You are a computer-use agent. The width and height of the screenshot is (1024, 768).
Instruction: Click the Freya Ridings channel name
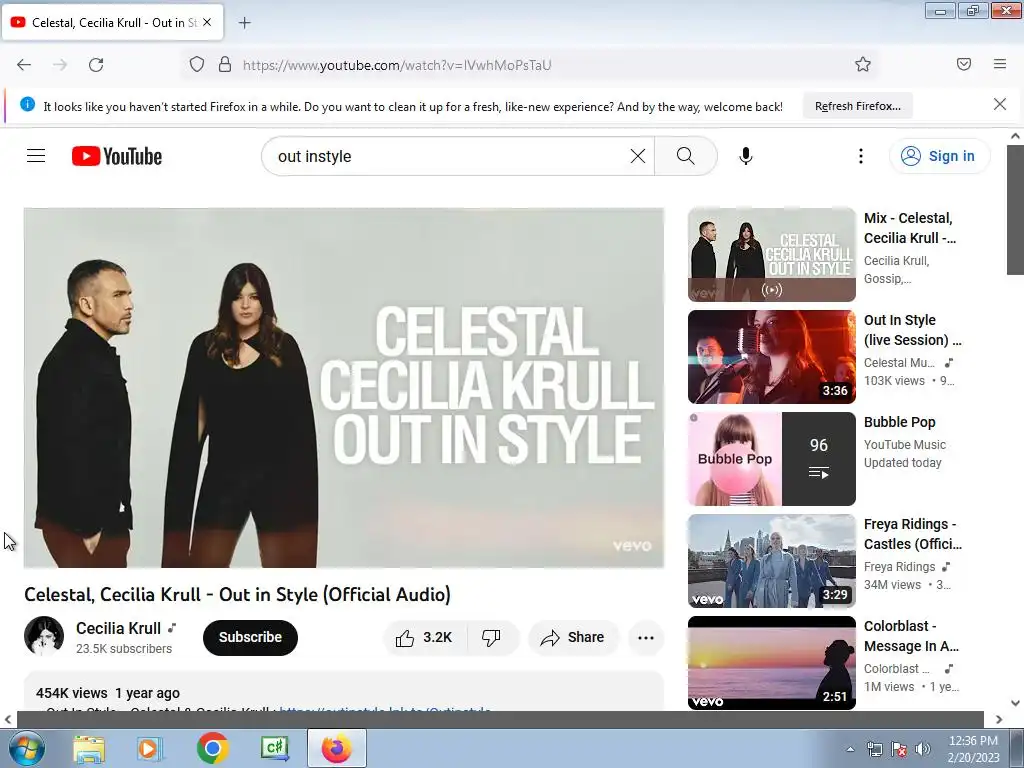899,567
